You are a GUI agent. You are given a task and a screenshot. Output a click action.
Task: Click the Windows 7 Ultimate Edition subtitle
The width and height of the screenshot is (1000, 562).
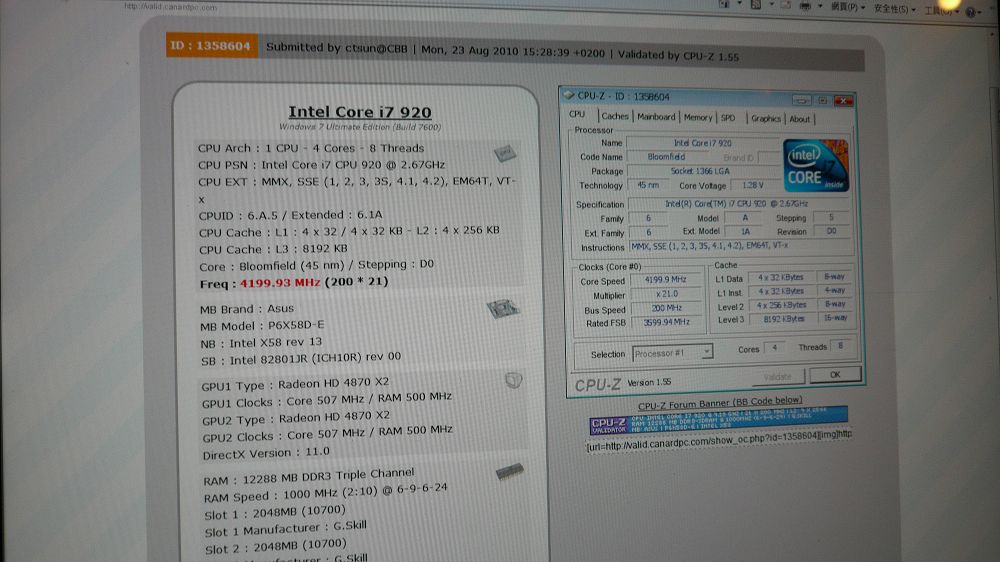coord(360,127)
